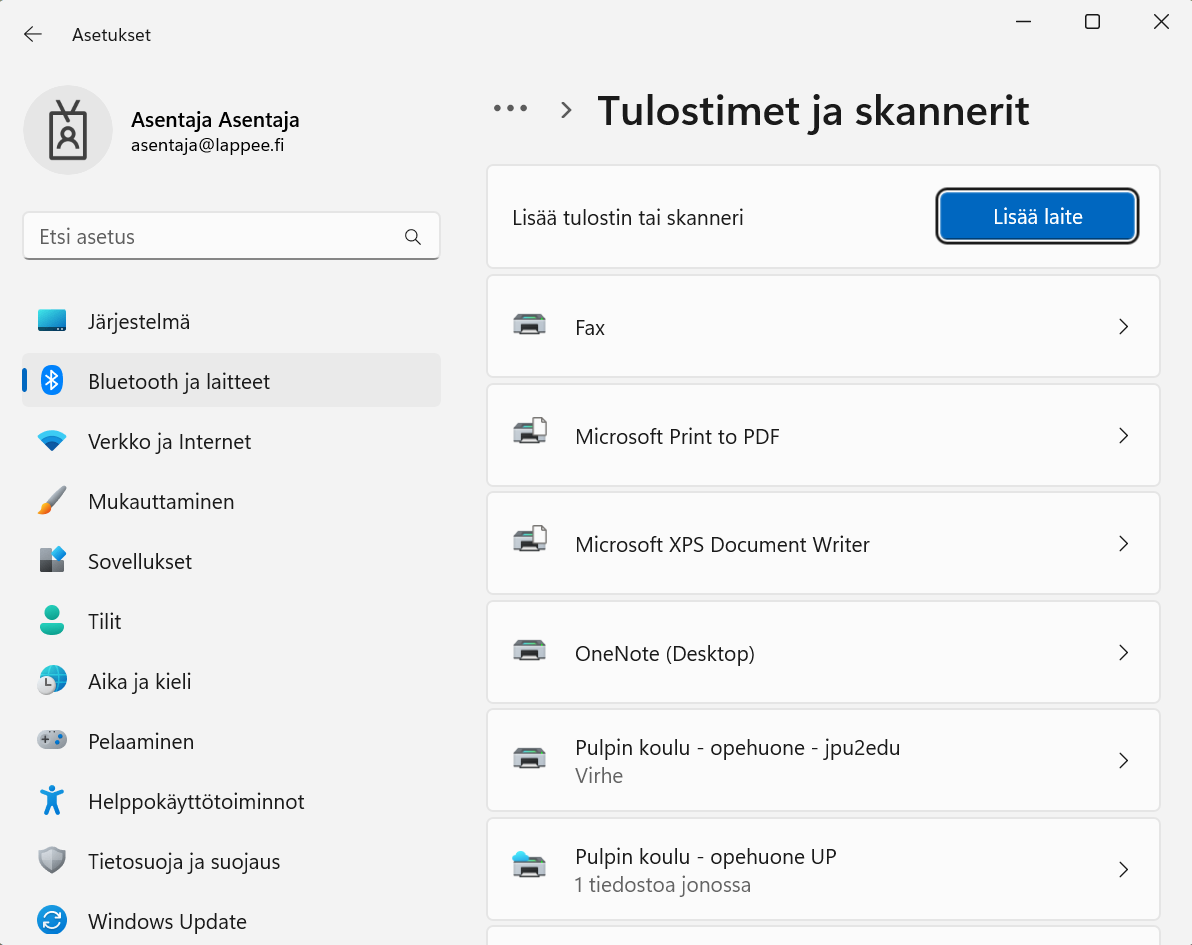Open Verkko ja Internet section

click(x=231, y=441)
